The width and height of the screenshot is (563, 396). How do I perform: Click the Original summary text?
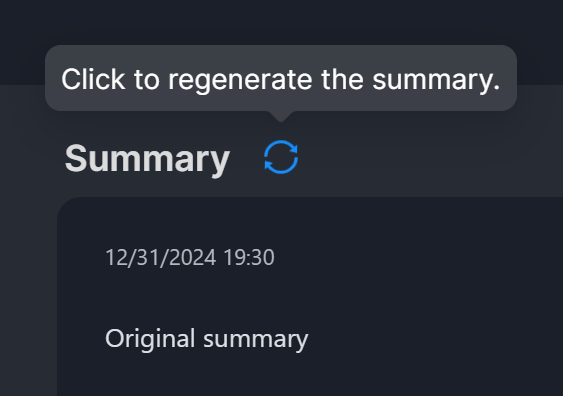[206, 339]
